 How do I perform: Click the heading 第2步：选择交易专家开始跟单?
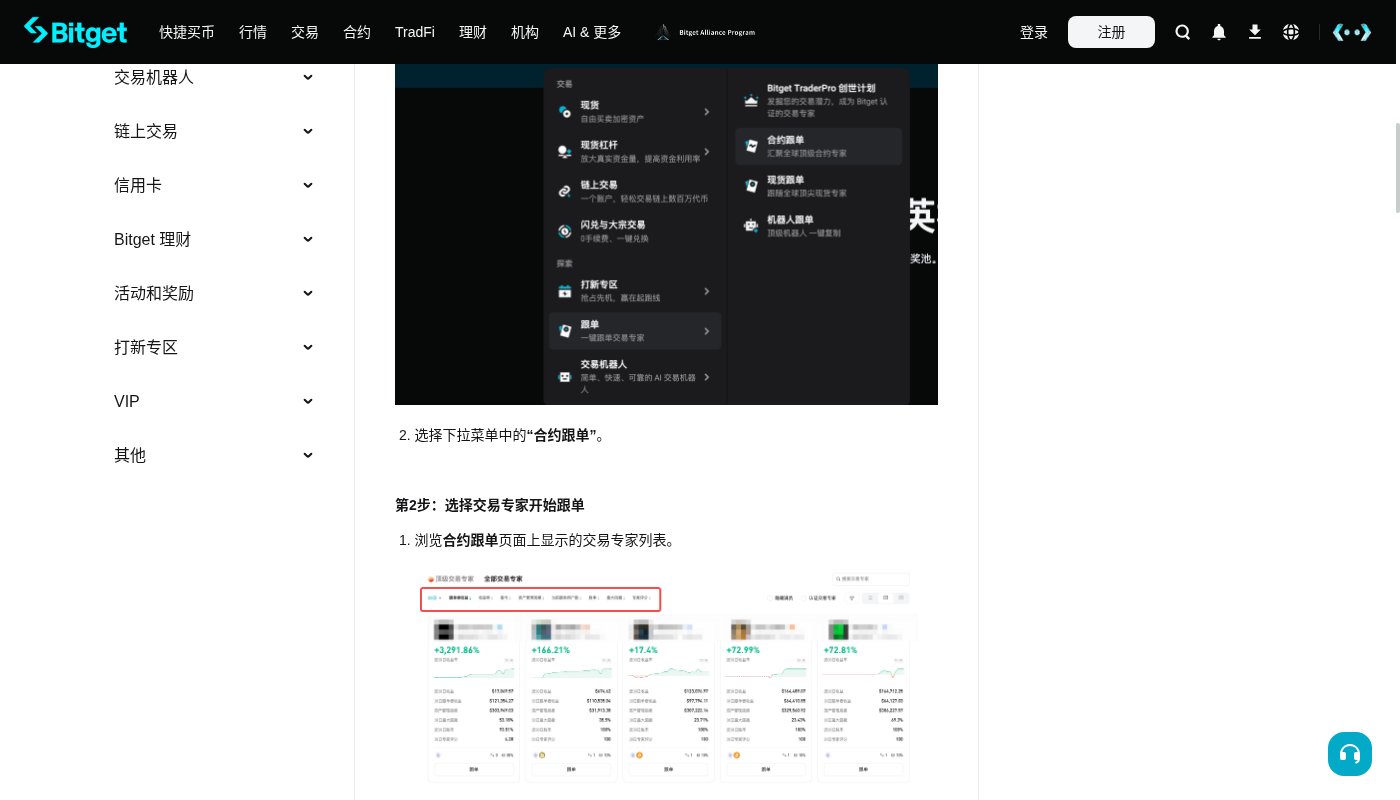490,505
